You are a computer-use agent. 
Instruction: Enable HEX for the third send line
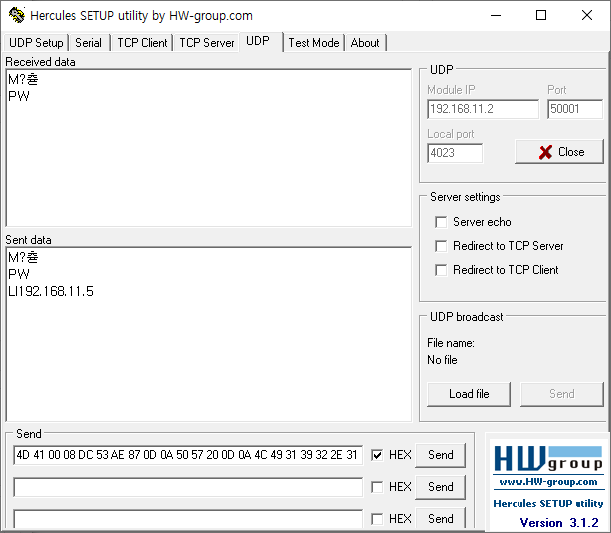[377, 519]
